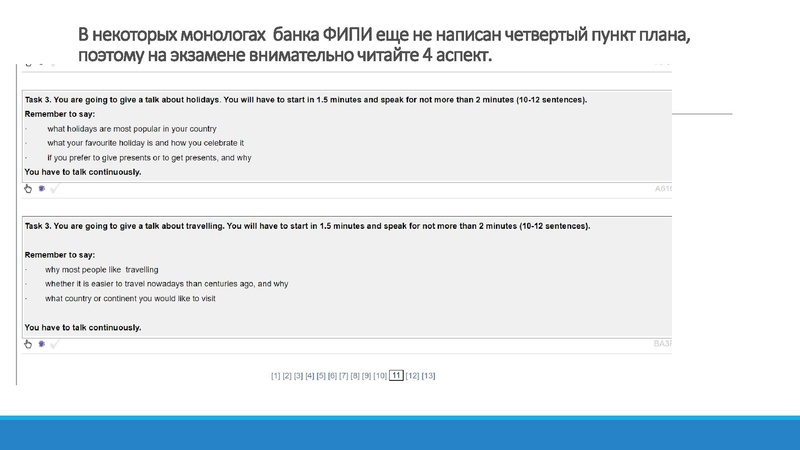The height and width of the screenshot is (450, 800).
Task: Go to page [10] in pagination
Action: 380,376
